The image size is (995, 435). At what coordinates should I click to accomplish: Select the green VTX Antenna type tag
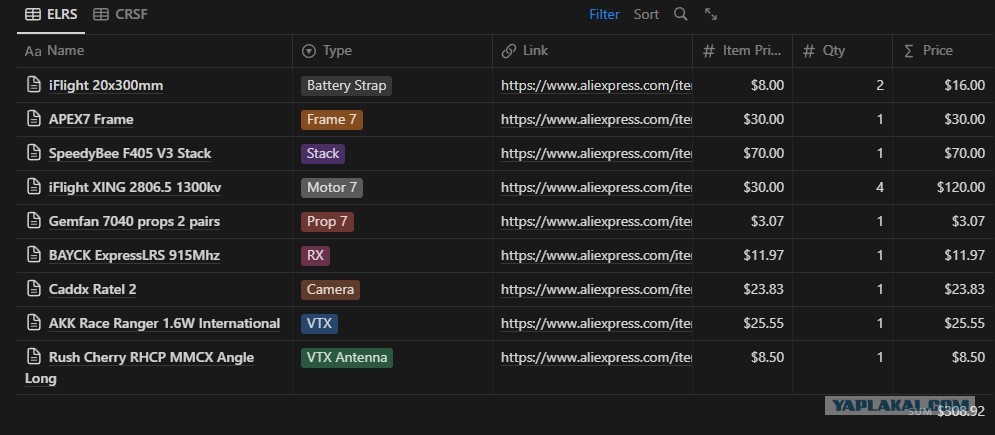coord(347,358)
